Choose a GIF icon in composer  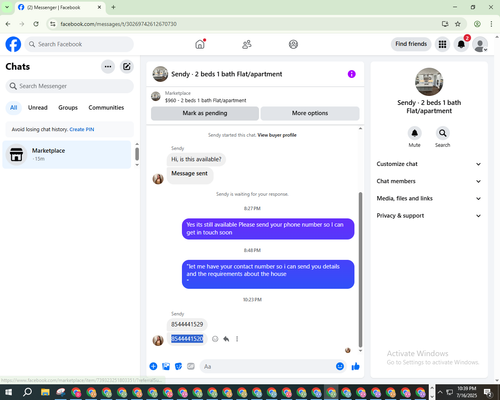191,366
